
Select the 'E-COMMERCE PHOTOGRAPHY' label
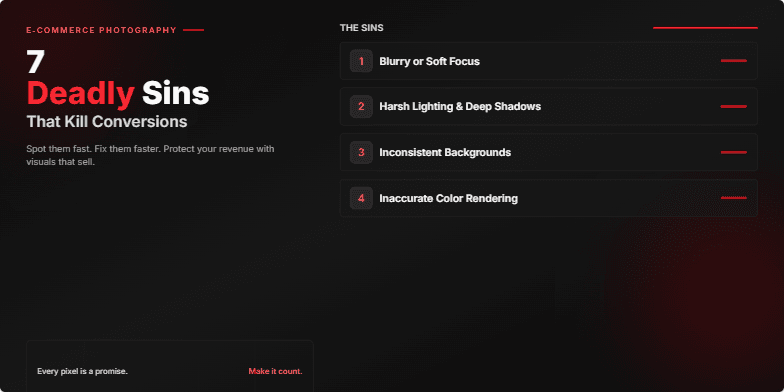[102, 30]
